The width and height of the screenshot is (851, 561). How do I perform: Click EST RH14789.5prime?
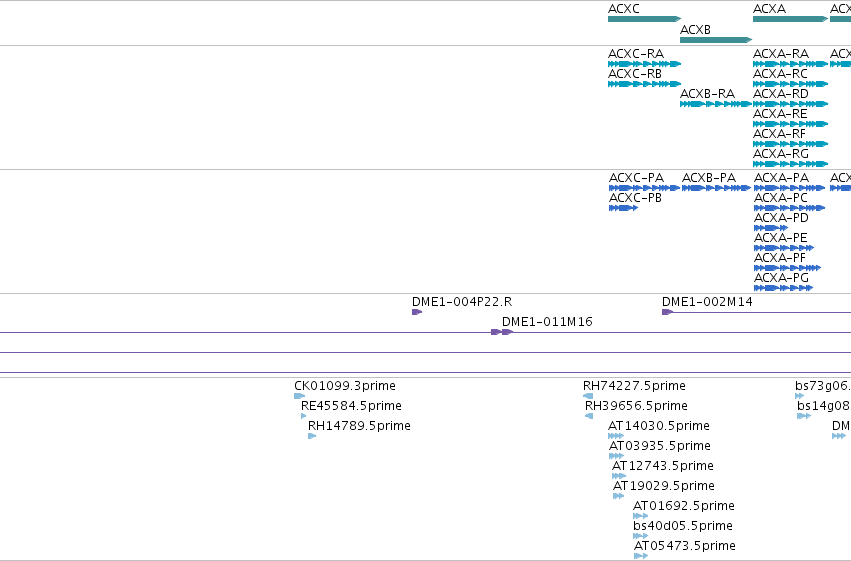[x=312, y=436]
